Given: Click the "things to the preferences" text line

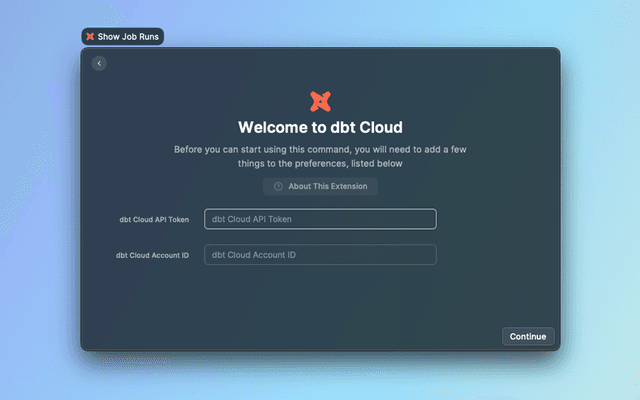Looking at the screenshot, I should tap(320, 163).
